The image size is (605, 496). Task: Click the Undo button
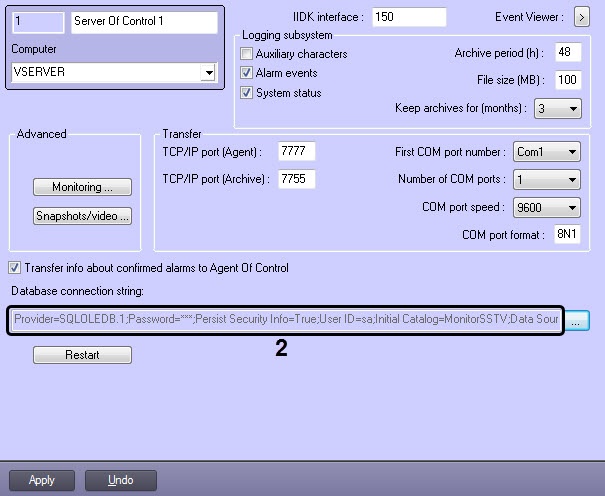tap(121, 480)
